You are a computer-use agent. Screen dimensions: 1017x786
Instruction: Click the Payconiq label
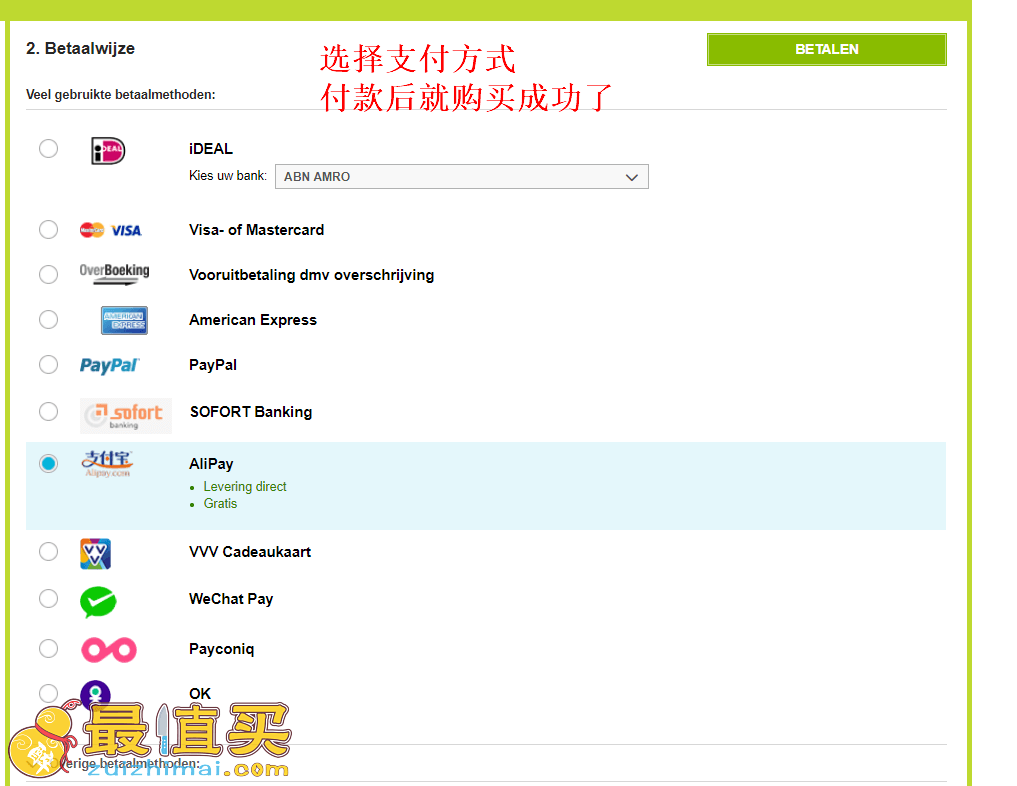(x=221, y=649)
